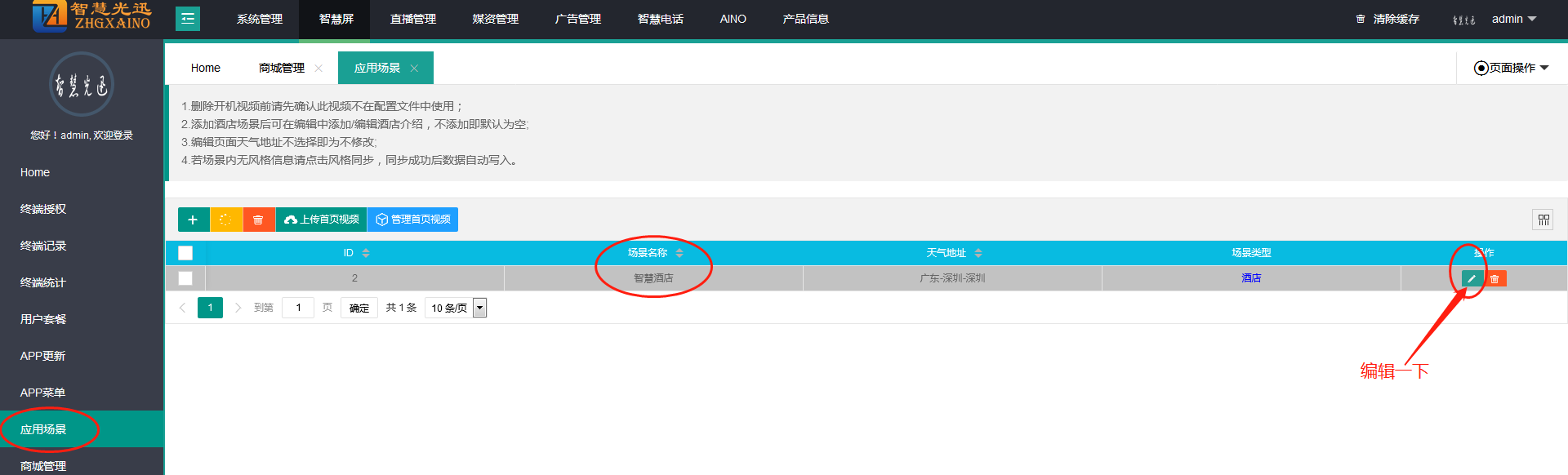The width and height of the screenshot is (1568, 475).
Task: Tick the checkbox for the 智慧酒店 row
Action: pyautogui.click(x=185, y=278)
